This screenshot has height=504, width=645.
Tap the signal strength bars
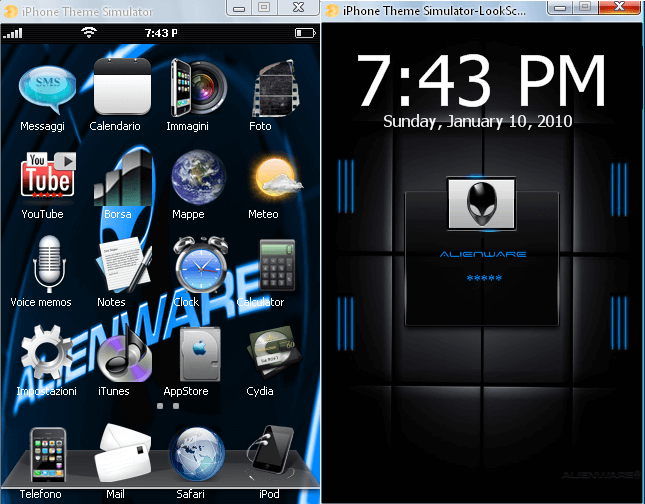13,33
